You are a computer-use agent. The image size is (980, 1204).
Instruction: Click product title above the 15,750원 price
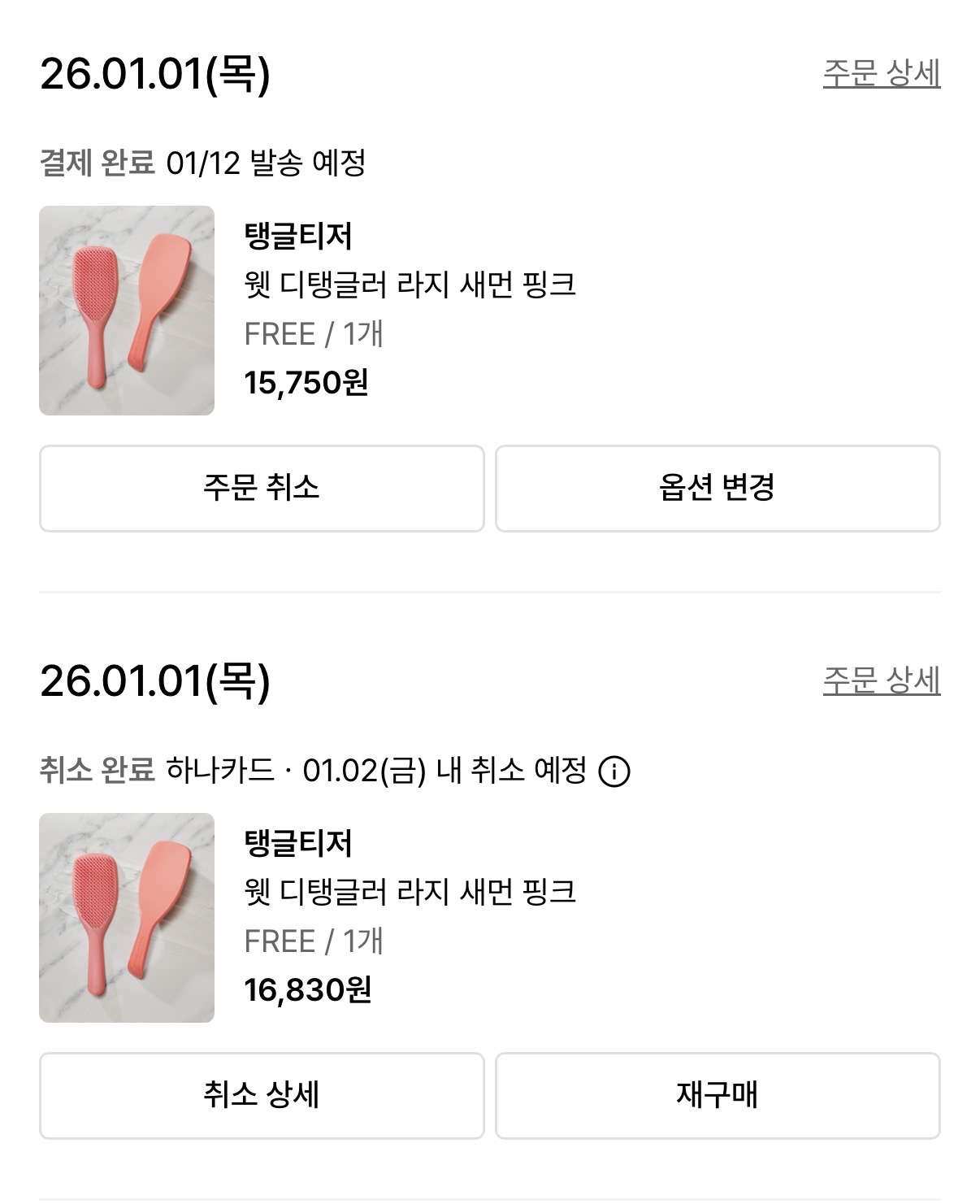point(410,285)
